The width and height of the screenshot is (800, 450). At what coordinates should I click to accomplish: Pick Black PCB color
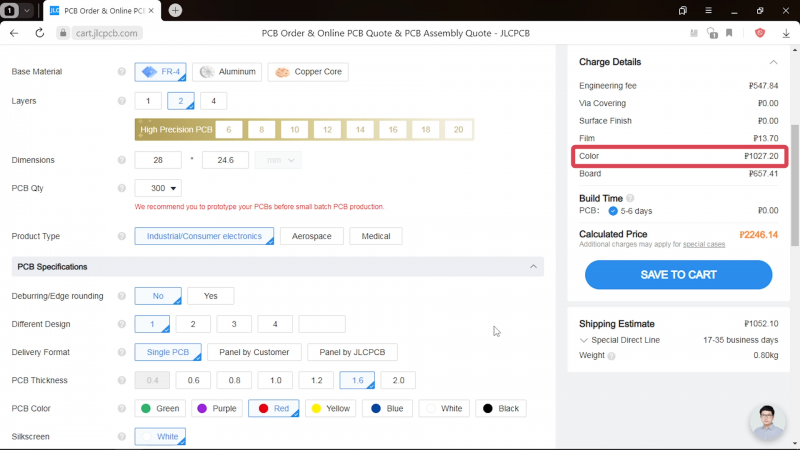tap(501, 408)
